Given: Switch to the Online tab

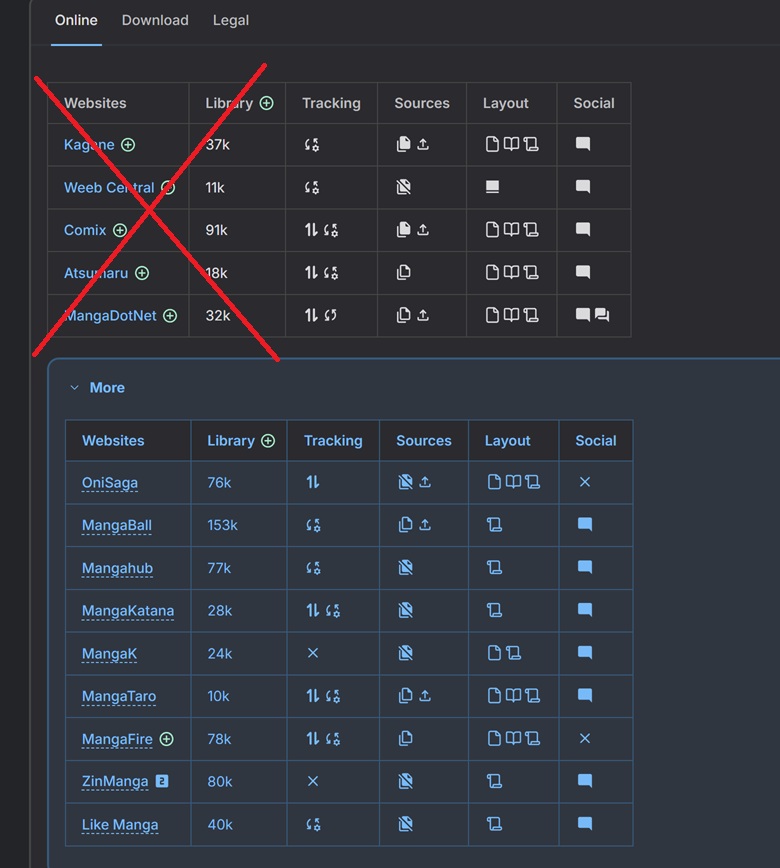Looking at the screenshot, I should 76,20.
